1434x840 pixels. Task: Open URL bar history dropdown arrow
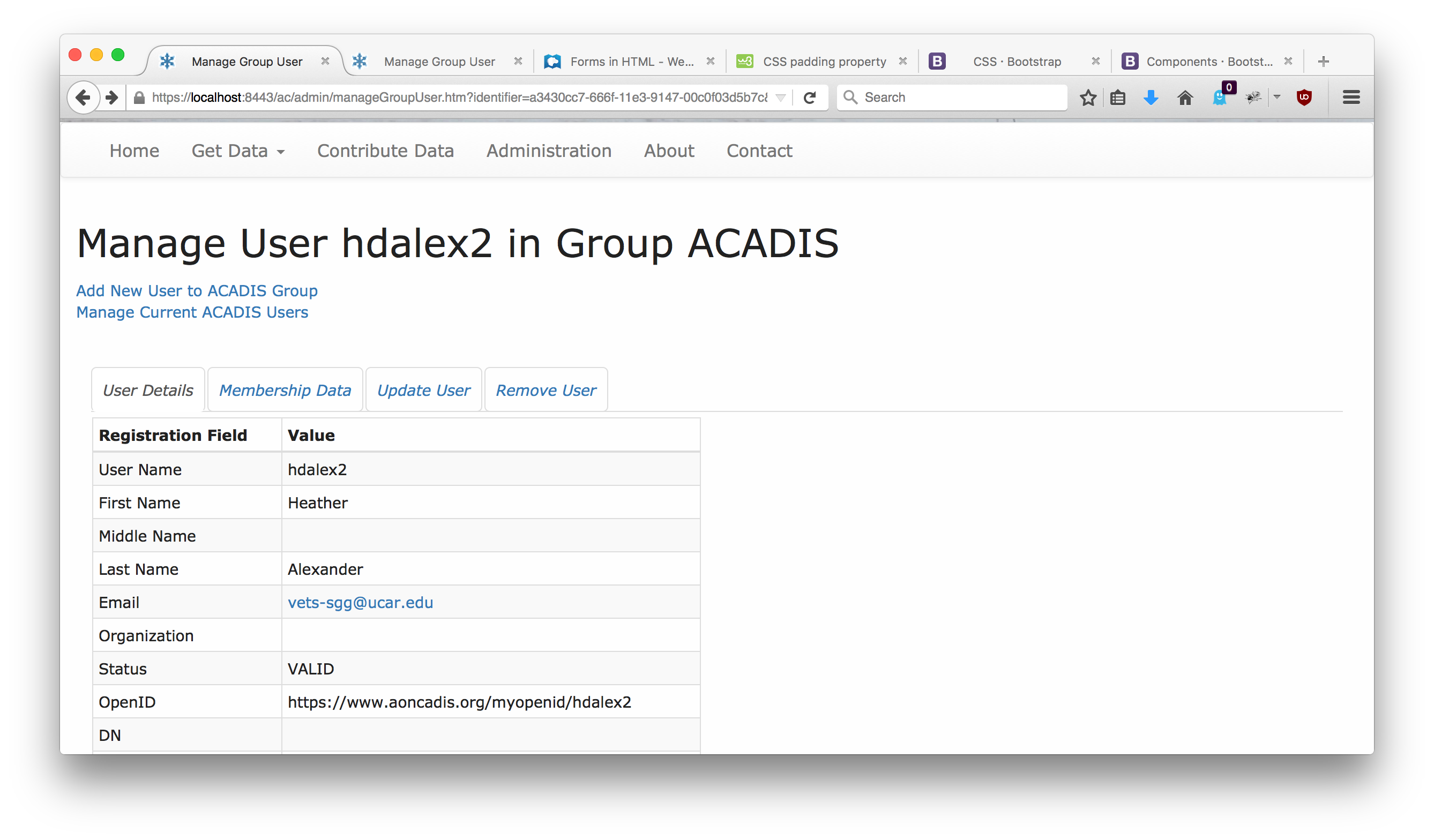pyautogui.click(x=781, y=98)
